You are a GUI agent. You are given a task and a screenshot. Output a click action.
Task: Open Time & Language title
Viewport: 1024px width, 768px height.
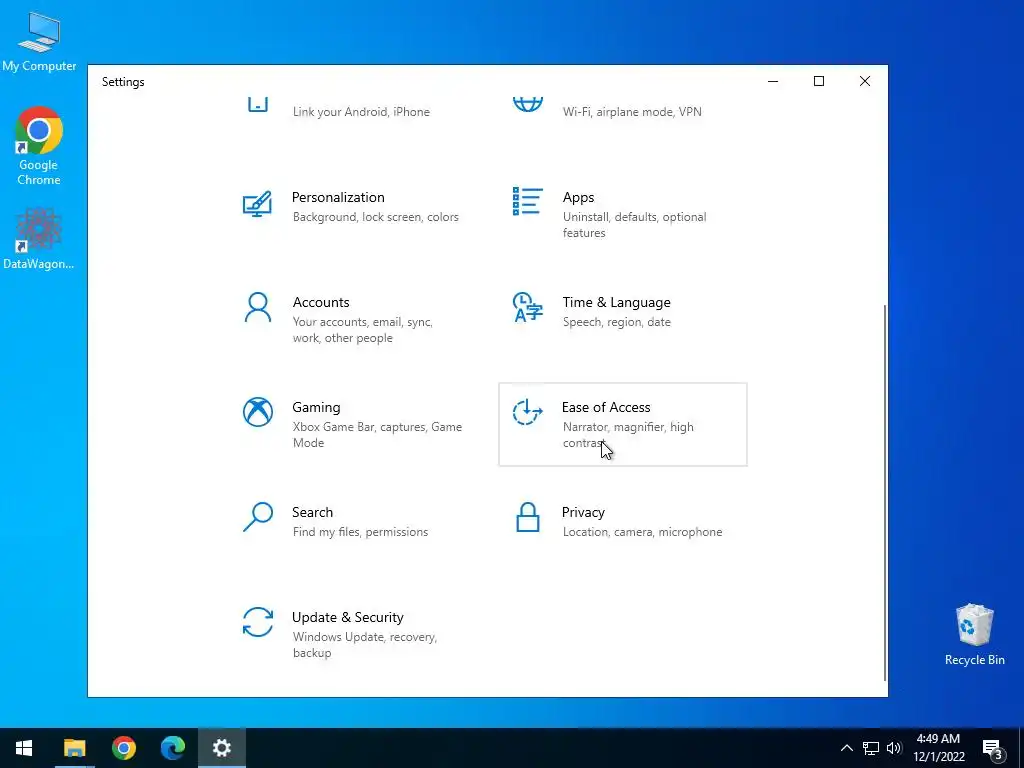[x=616, y=302]
